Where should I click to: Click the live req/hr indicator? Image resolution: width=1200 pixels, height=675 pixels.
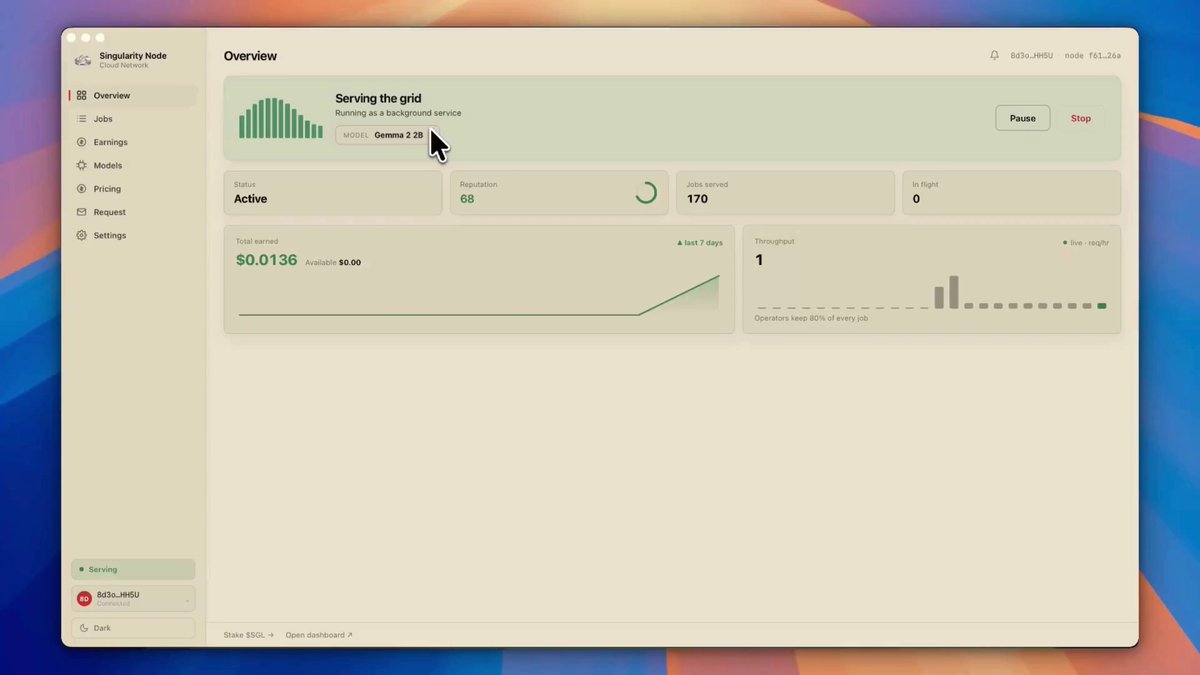1086,243
